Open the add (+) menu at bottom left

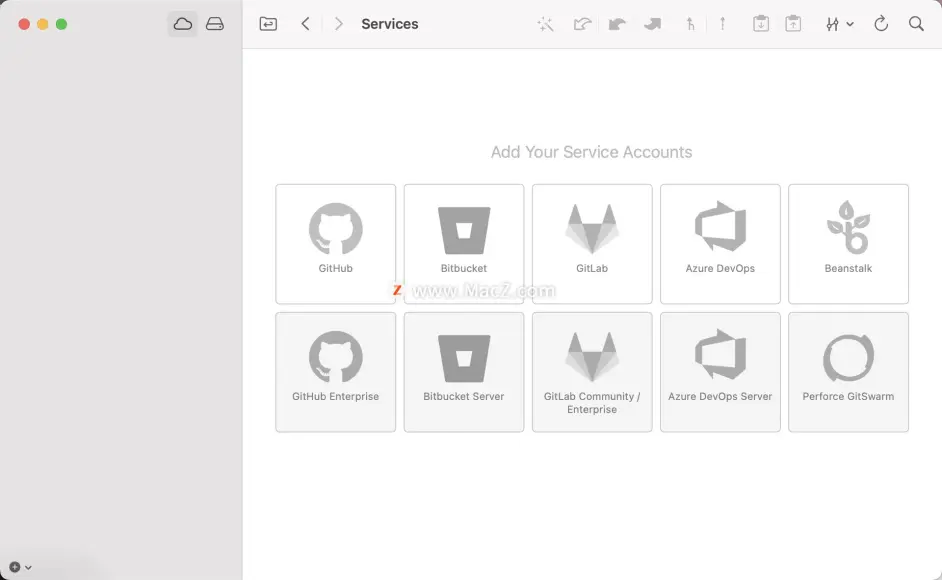pyautogui.click(x=20, y=567)
